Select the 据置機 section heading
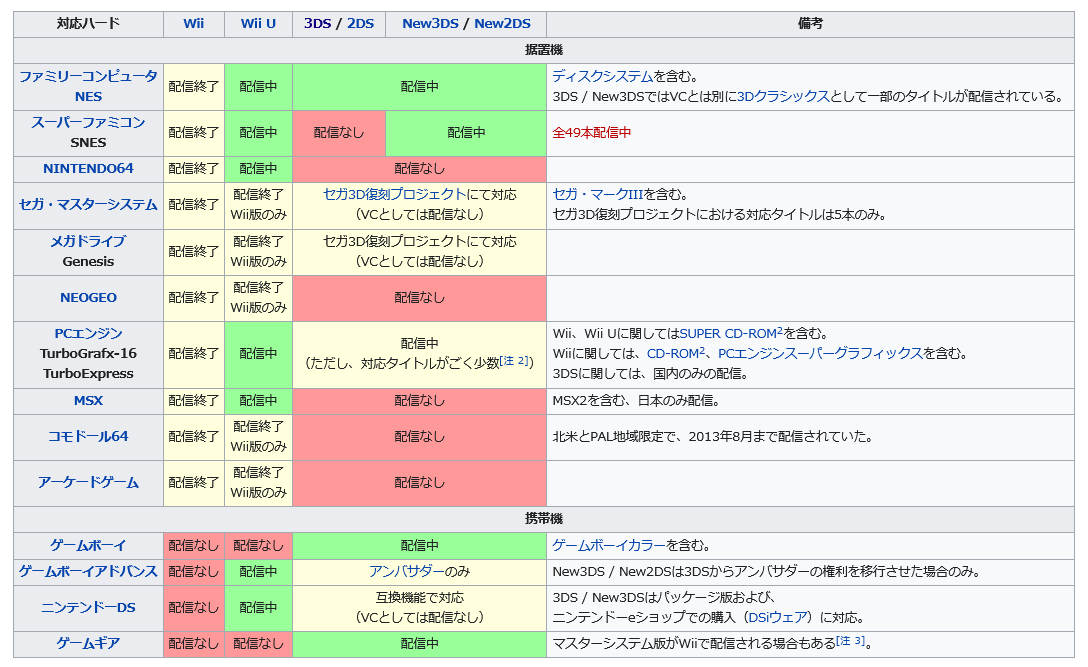 (544, 50)
